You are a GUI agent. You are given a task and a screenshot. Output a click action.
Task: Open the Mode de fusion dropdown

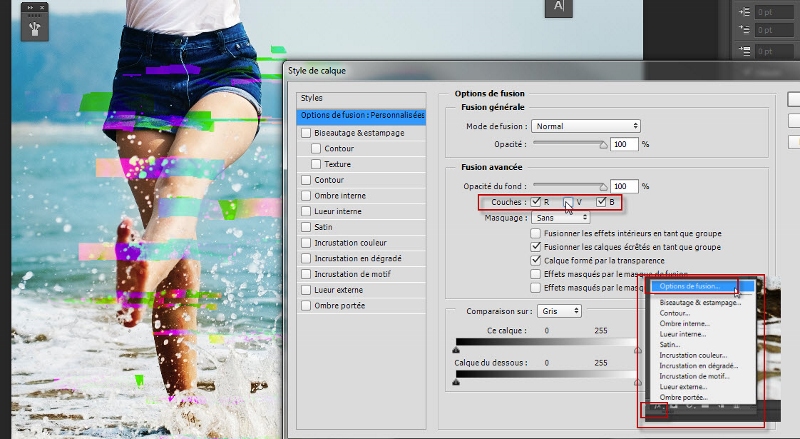[585, 126]
